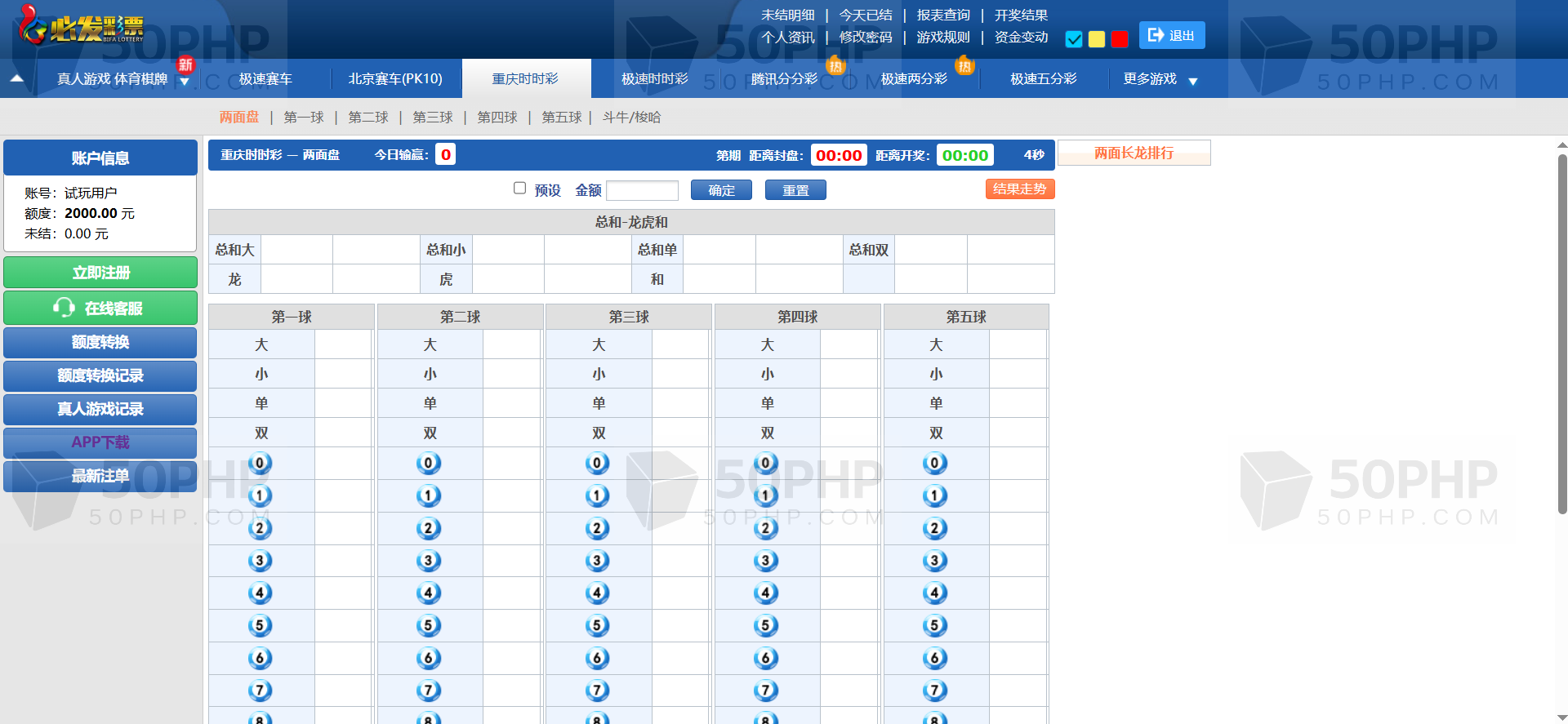Select ball number 3 in 第二球 column

pos(428,561)
